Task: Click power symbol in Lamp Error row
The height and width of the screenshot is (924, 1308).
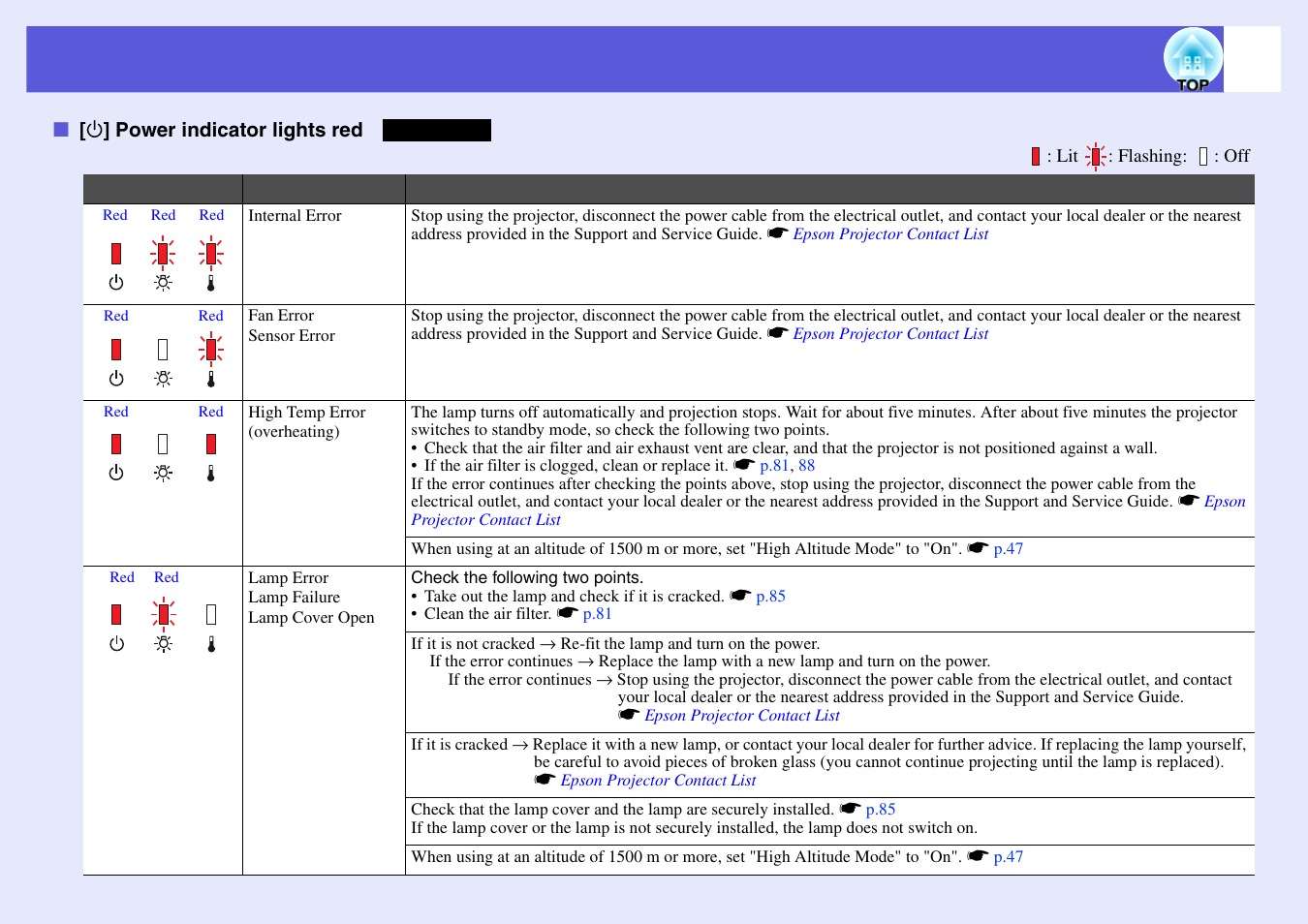Action: pos(116,644)
